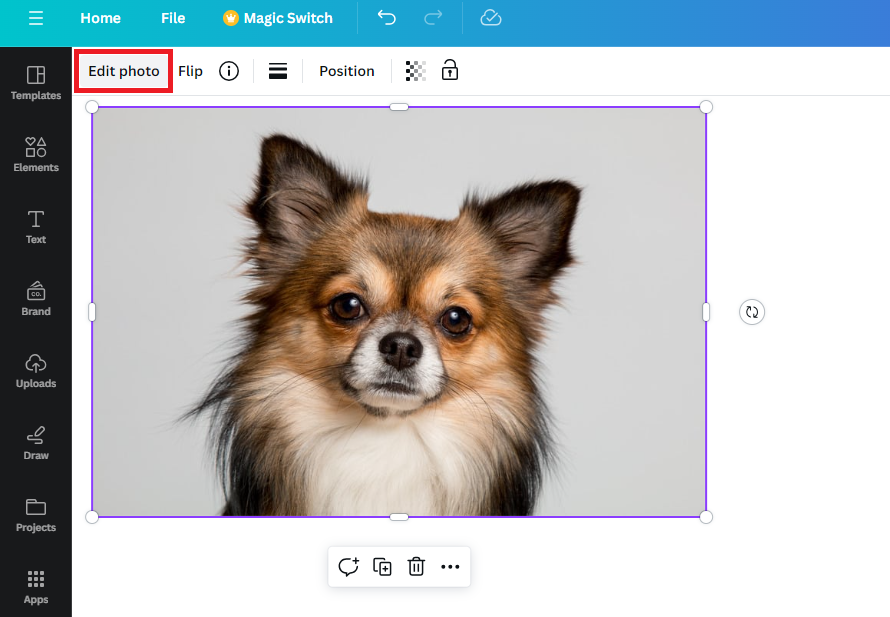Click bottom-left corner resize handle
890x617 pixels.
coord(92,517)
